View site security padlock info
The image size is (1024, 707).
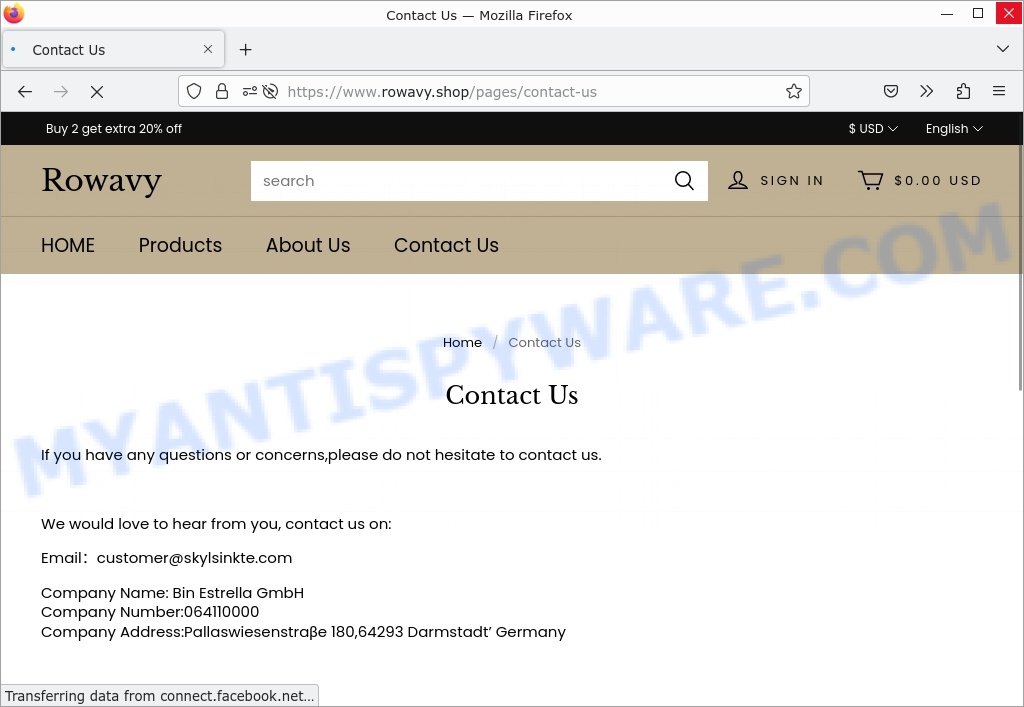[222, 91]
